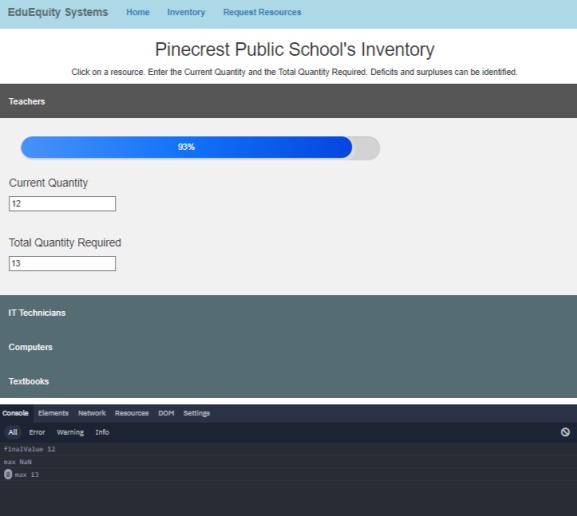577x516 pixels.
Task: Click the 93% progress bar
Action: pos(200,147)
